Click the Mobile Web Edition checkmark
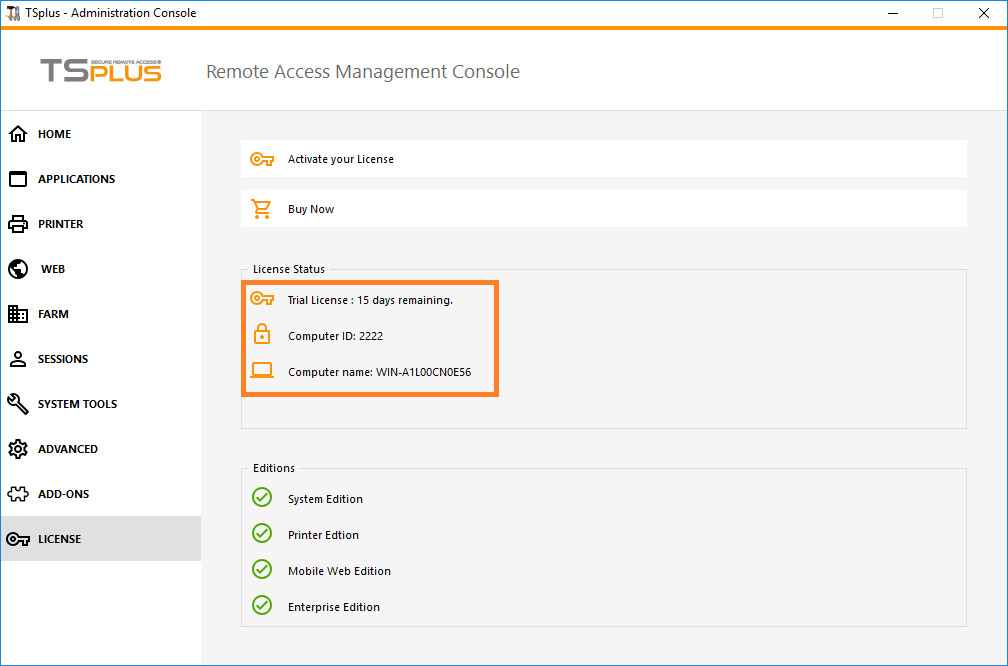 (x=262, y=569)
